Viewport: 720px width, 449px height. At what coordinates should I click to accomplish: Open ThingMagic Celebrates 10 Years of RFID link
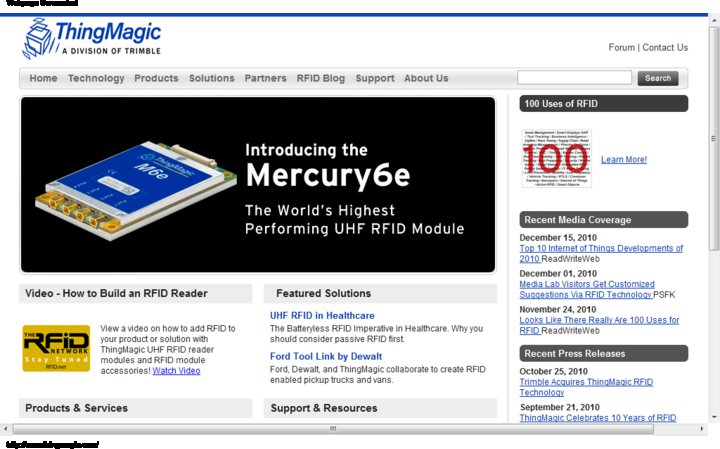(597, 418)
